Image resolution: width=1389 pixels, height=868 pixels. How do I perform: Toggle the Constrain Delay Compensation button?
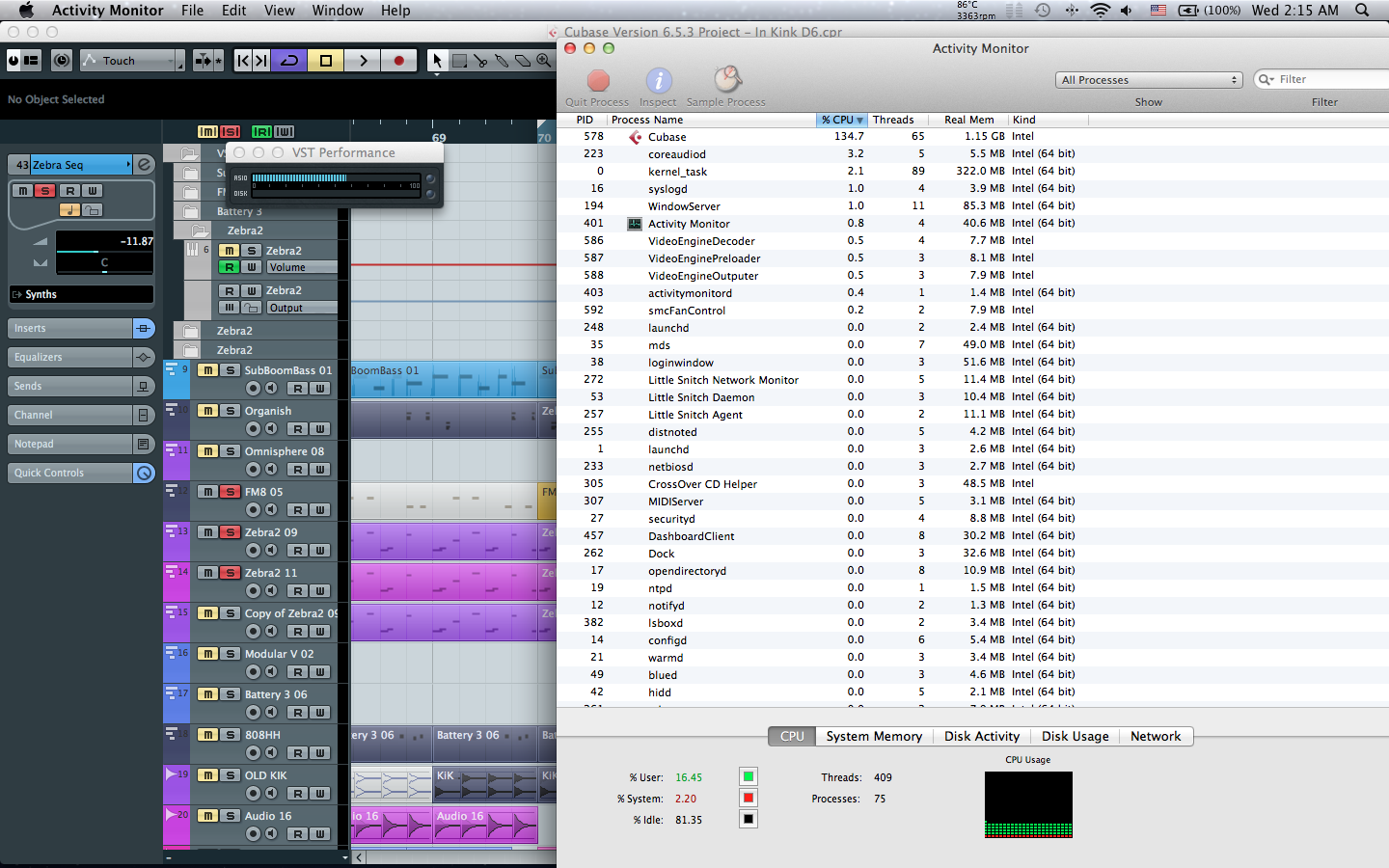coord(62,61)
